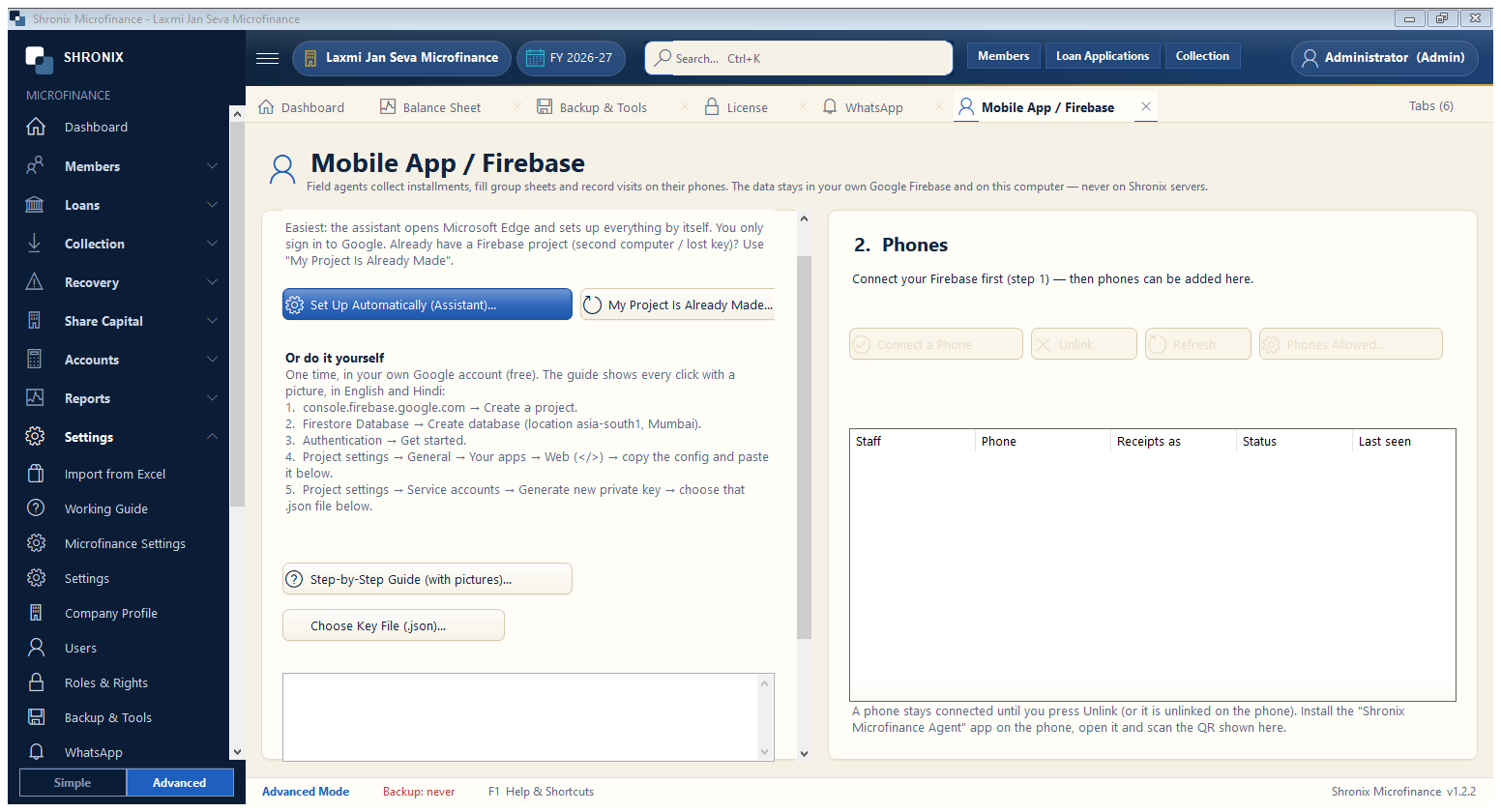The width and height of the screenshot is (1501, 812).
Task: Switch to Advanced mode
Action: [x=180, y=783]
